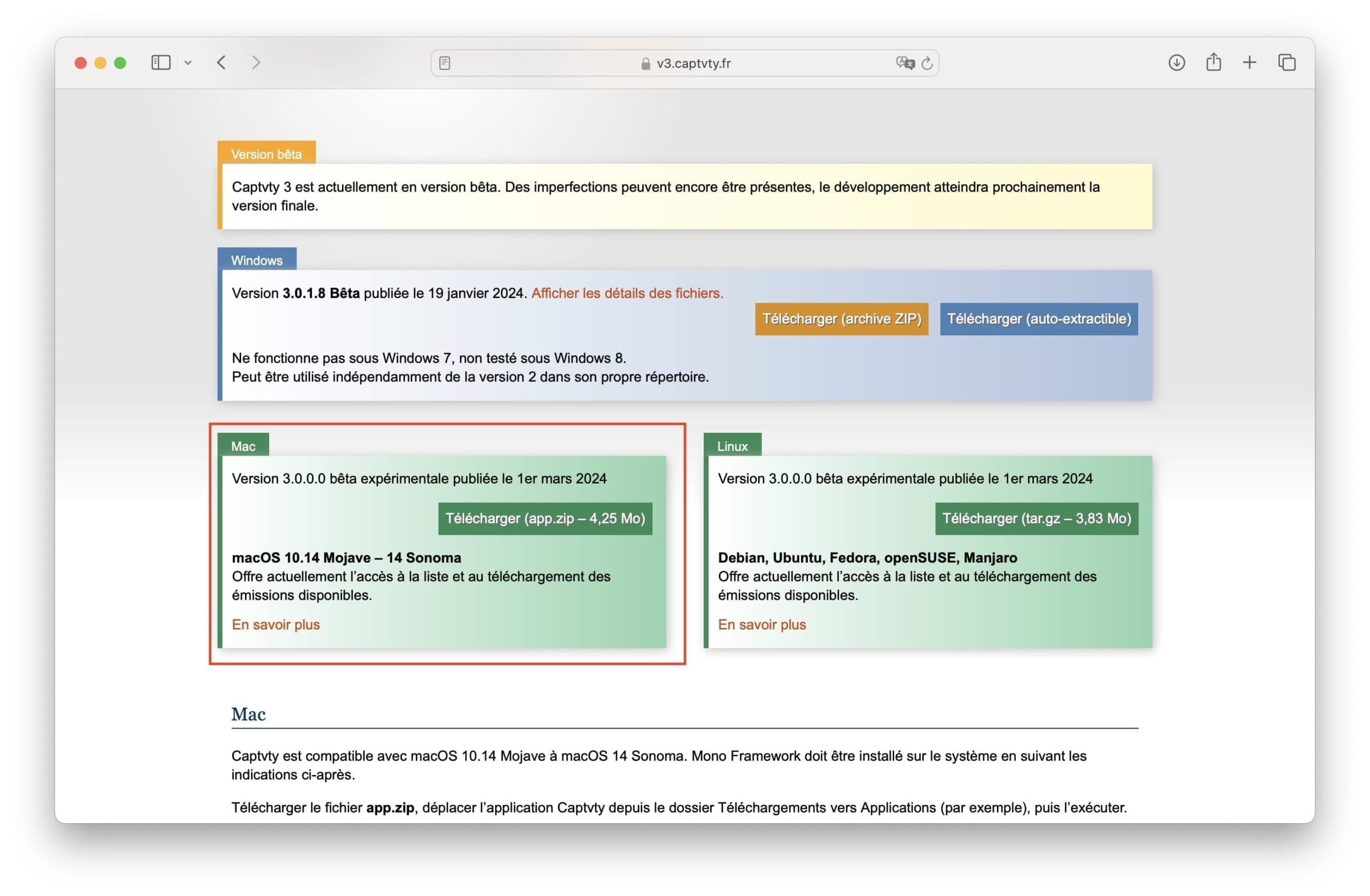Open Afficher les détails des fichiers link
The height and width of the screenshot is (896, 1370).
pos(627,293)
